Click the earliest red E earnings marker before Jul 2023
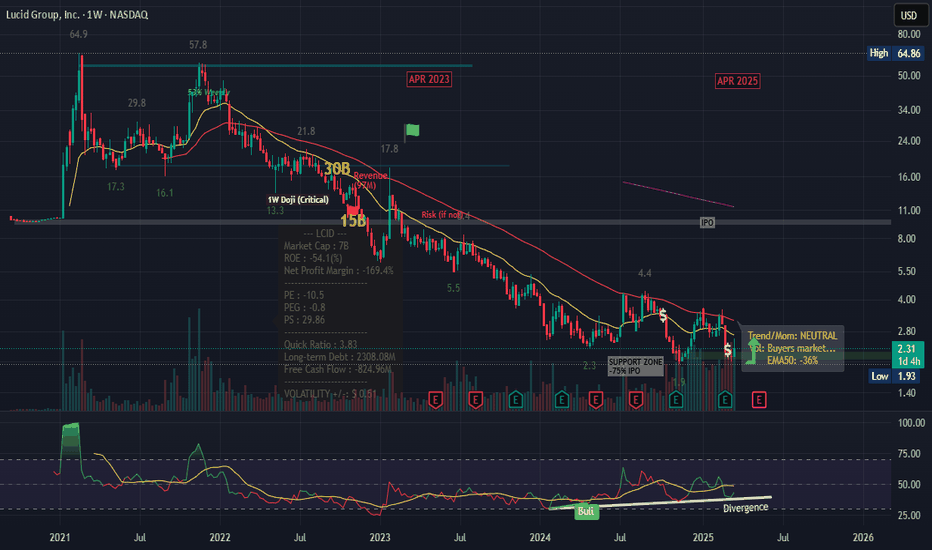 point(436,400)
